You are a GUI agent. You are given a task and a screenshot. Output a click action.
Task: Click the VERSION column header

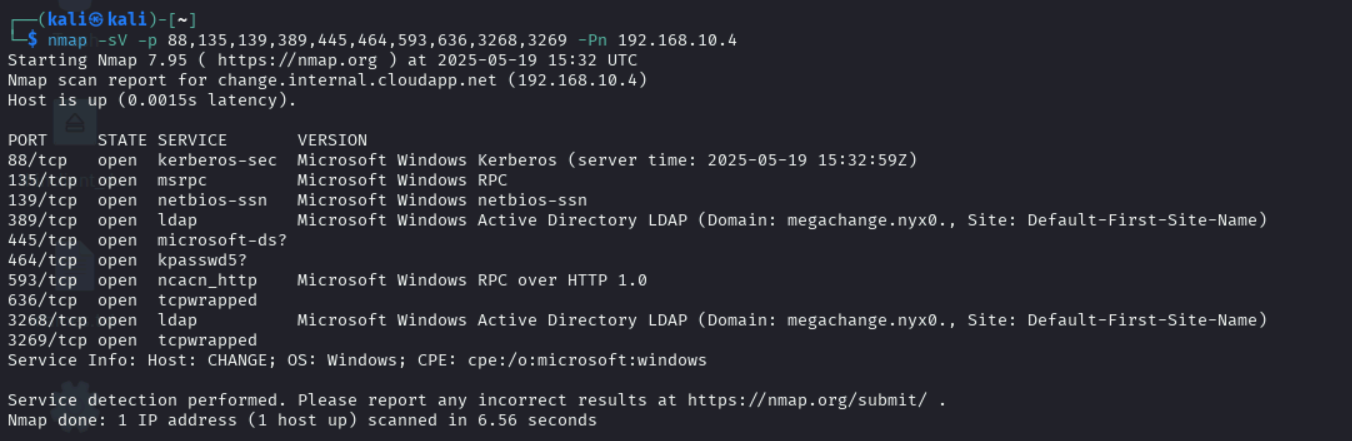(x=332, y=140)
